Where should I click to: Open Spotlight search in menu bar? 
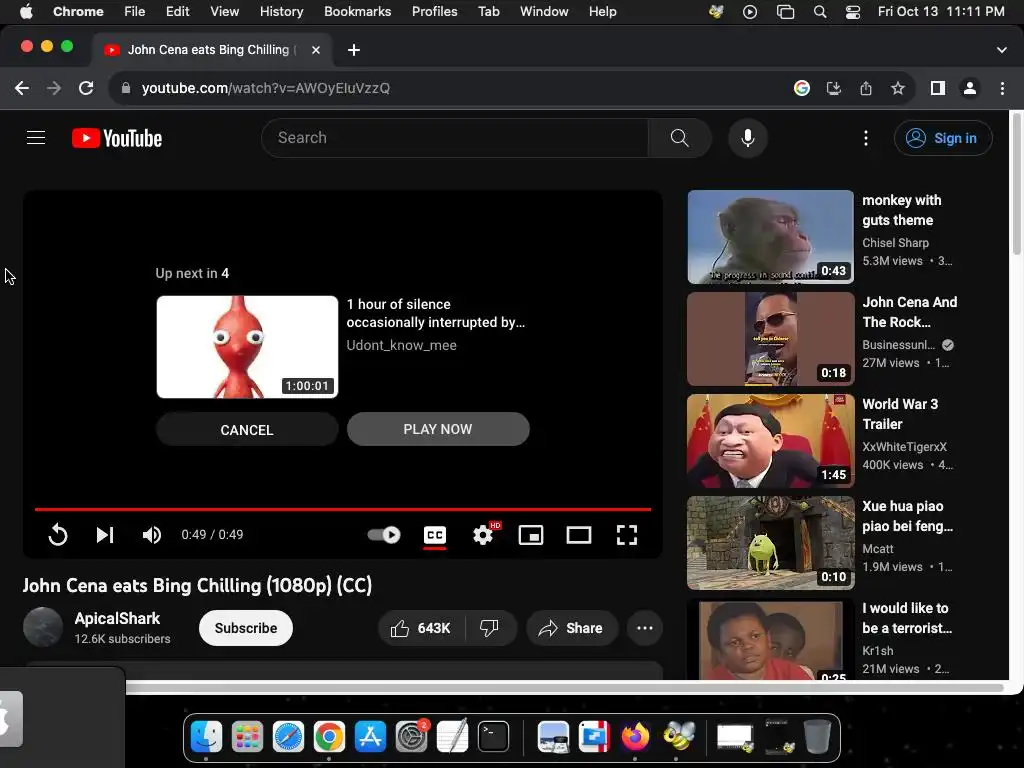coord(820,12)
